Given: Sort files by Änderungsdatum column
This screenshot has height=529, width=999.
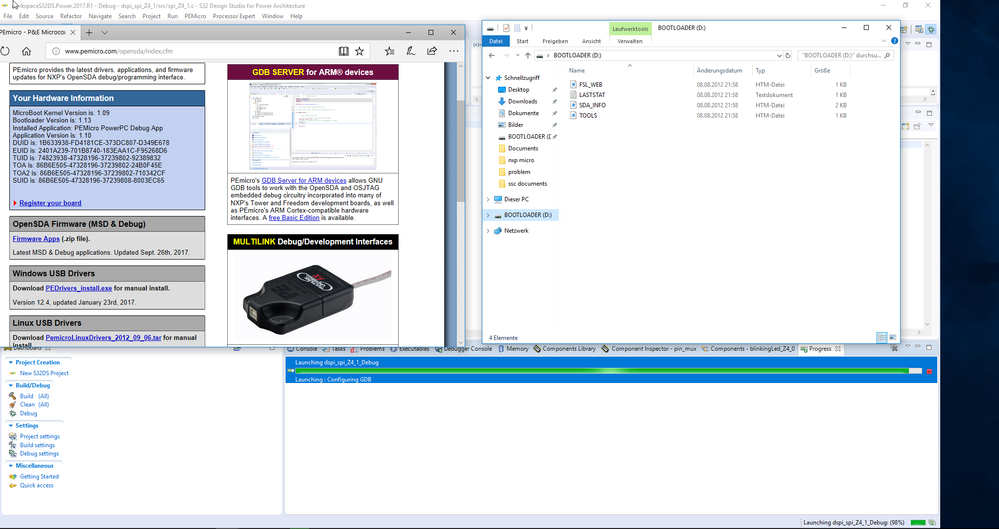Looking at the screenshot, I should (x=719, y=71).
